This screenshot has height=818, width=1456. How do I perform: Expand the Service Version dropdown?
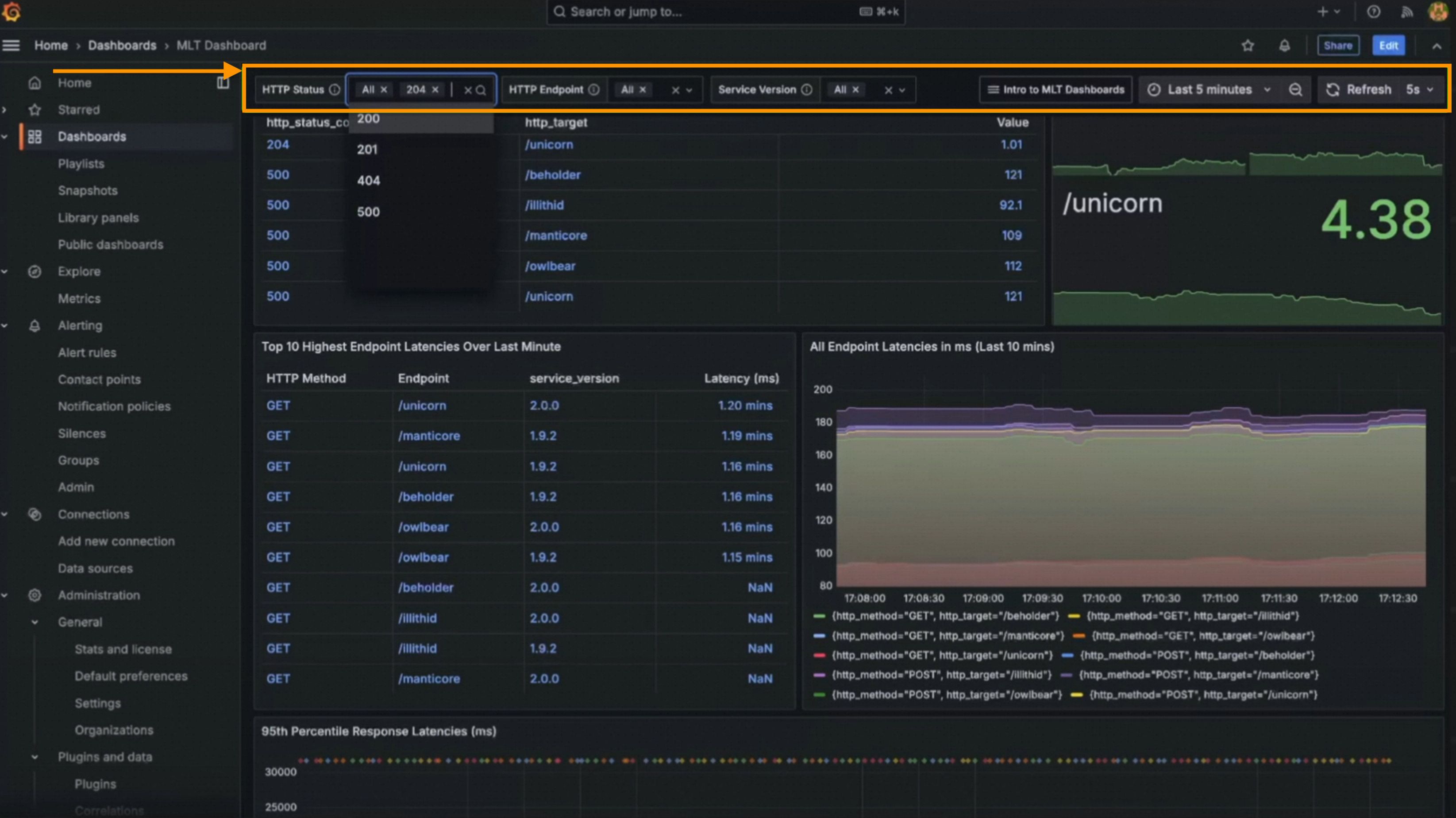click(x=902, y=90)
